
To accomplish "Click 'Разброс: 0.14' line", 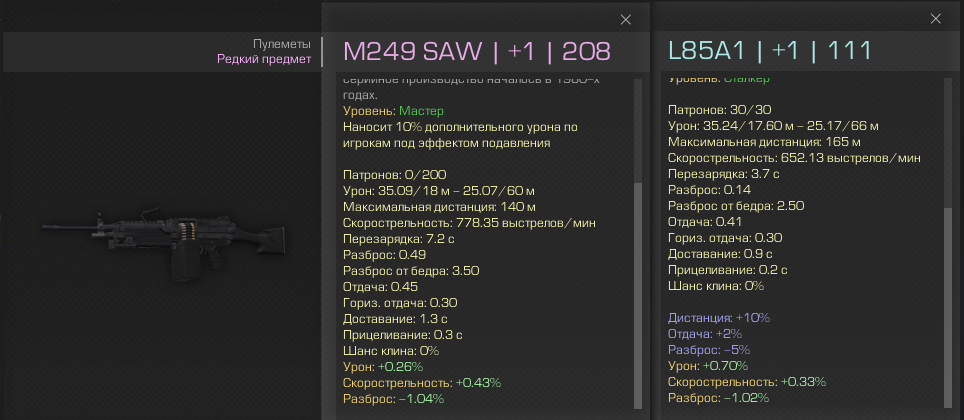I will [x=709, y=190].
